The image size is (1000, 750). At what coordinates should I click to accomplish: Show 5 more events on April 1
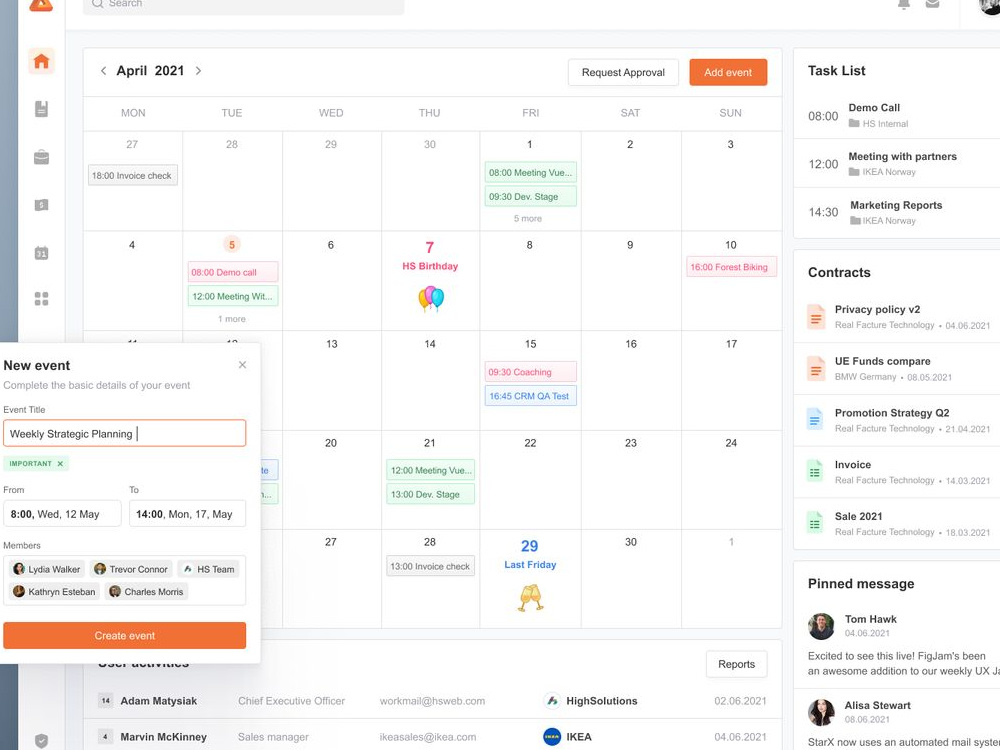tap(527, 218)
